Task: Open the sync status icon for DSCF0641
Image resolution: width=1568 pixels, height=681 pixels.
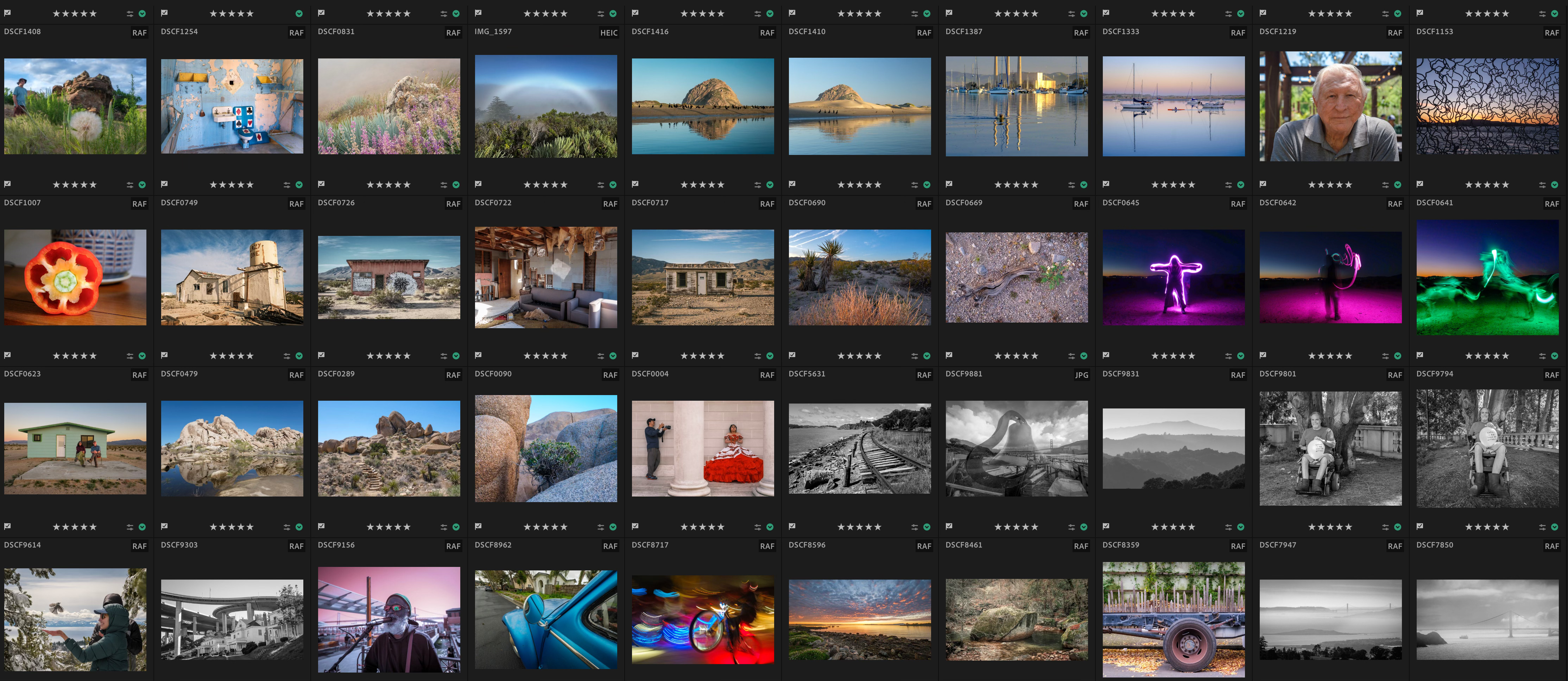Action: (x=1555, y=185)
